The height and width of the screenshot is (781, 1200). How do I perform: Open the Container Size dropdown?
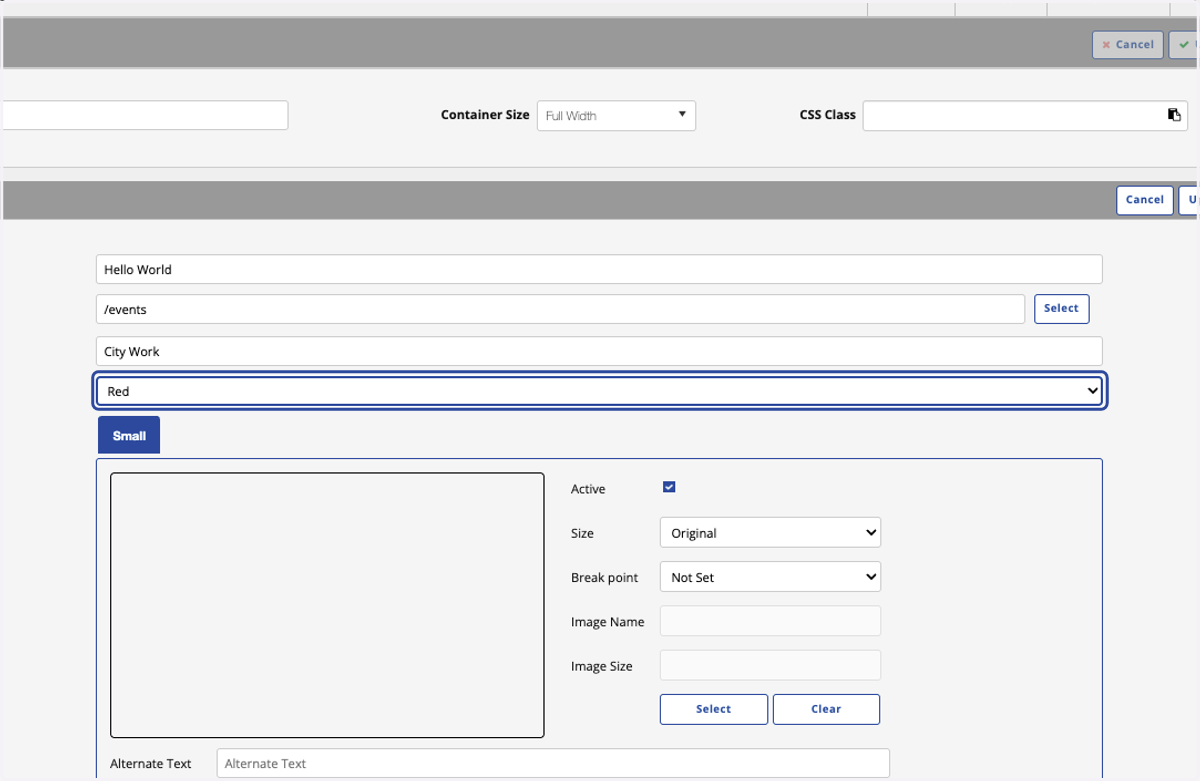click(616, 115)
